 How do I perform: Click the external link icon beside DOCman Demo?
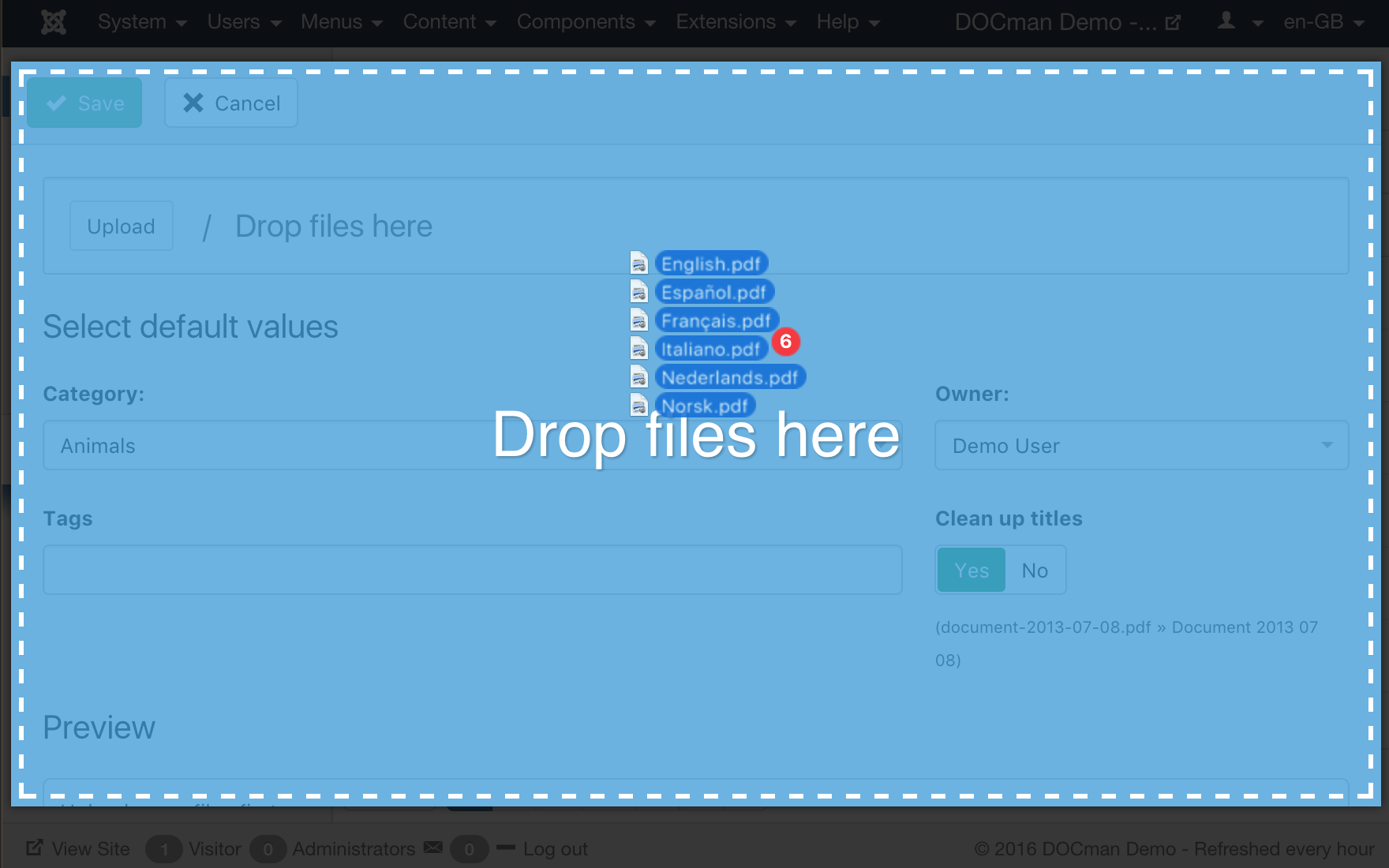point(1173,23)
